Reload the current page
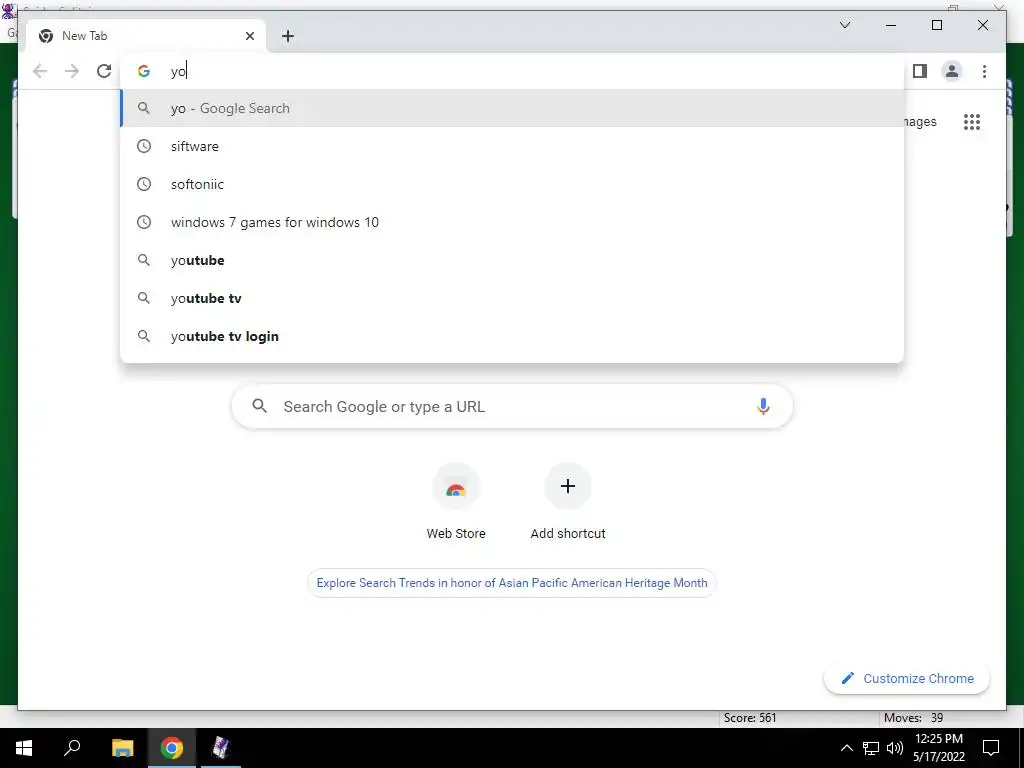Image resolution: width=1024 pixels, height=768 pixels. (104, 71)
